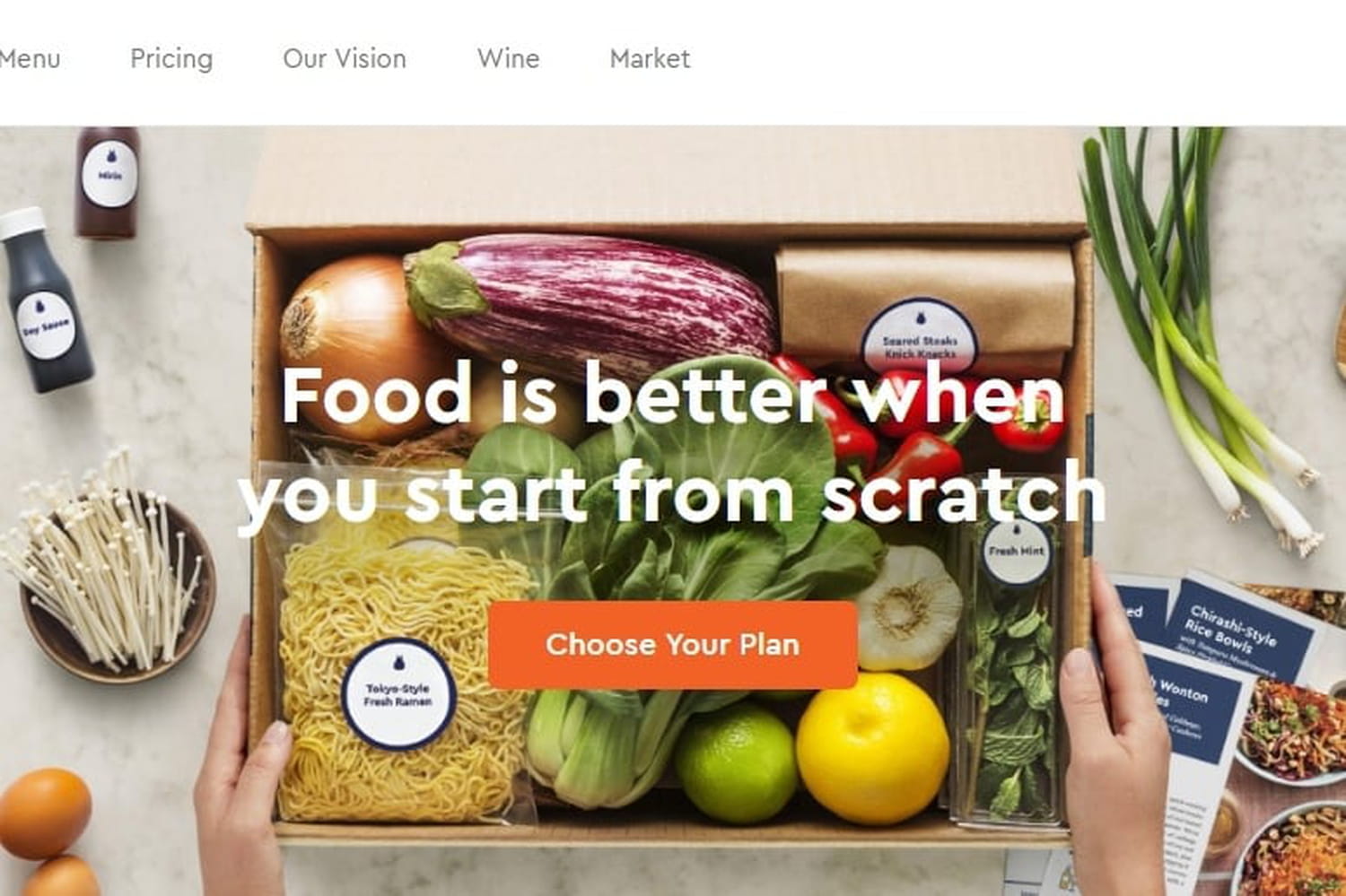Image resolution: width=1346 pixels, height=896 pixels.
Task: Click the green lime in the box
Action: [x=736, y=762]
